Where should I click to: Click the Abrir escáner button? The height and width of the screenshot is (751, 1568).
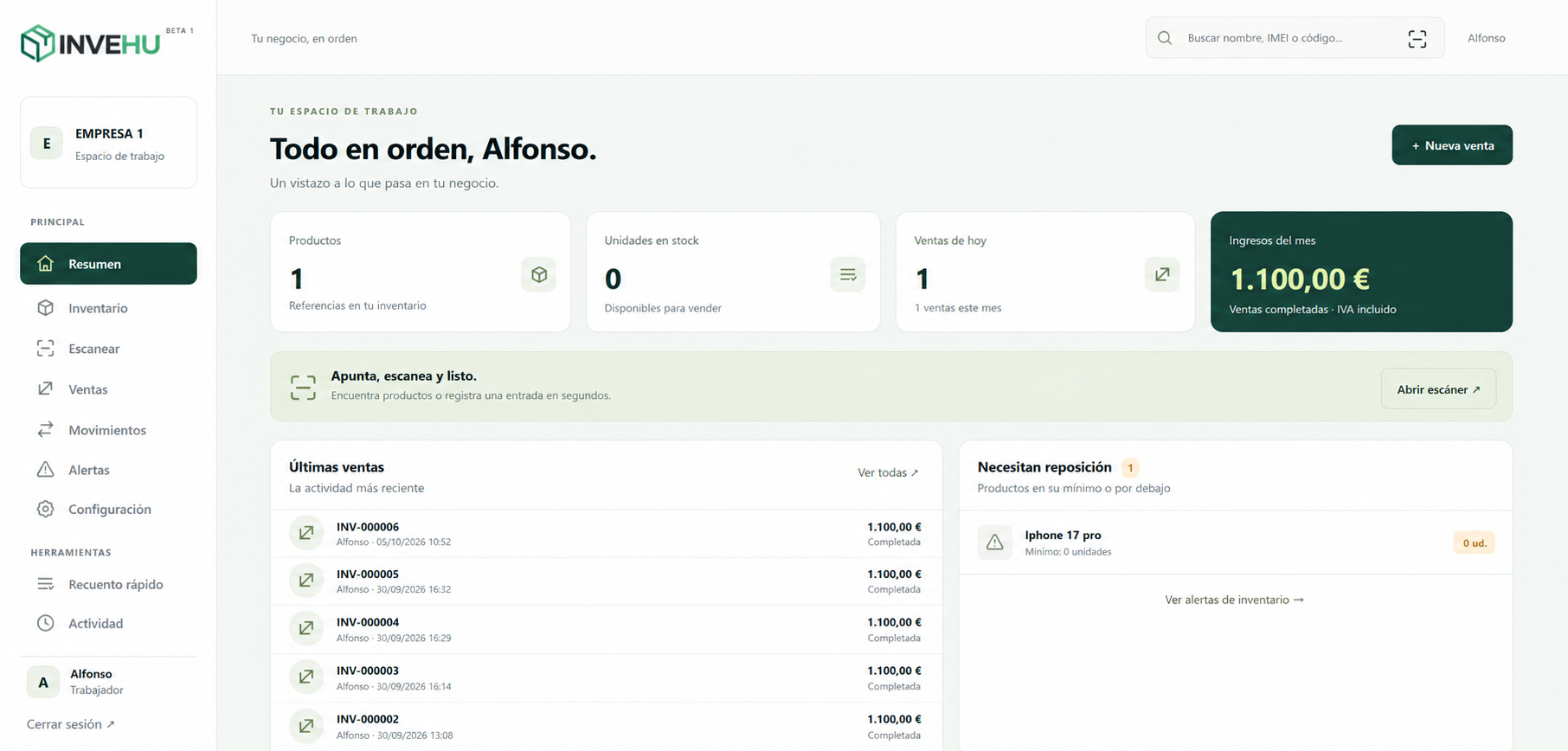(x=1438, y=389)
